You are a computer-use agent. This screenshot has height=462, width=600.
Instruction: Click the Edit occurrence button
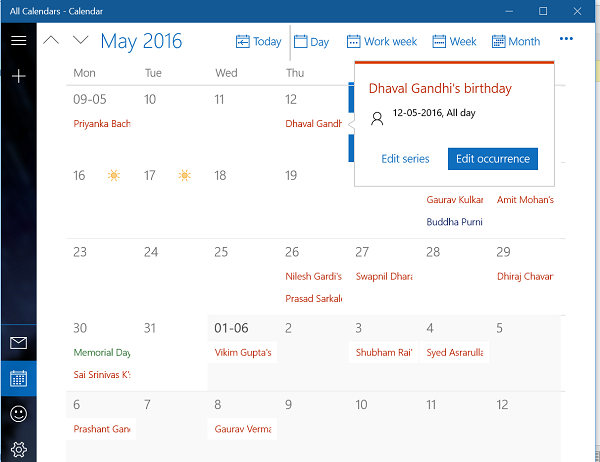pos(493,159)
